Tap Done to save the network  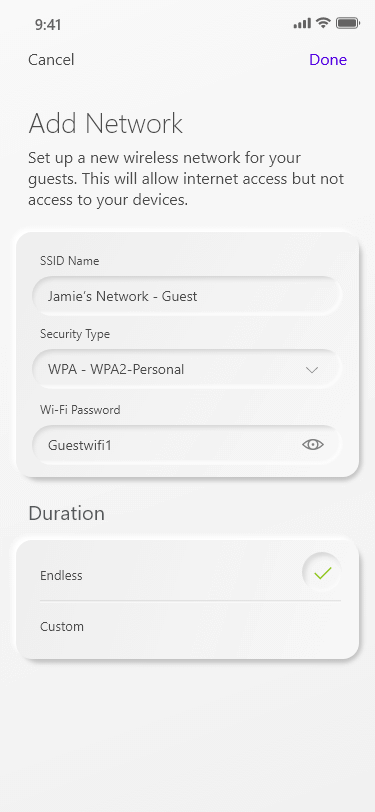328,60
